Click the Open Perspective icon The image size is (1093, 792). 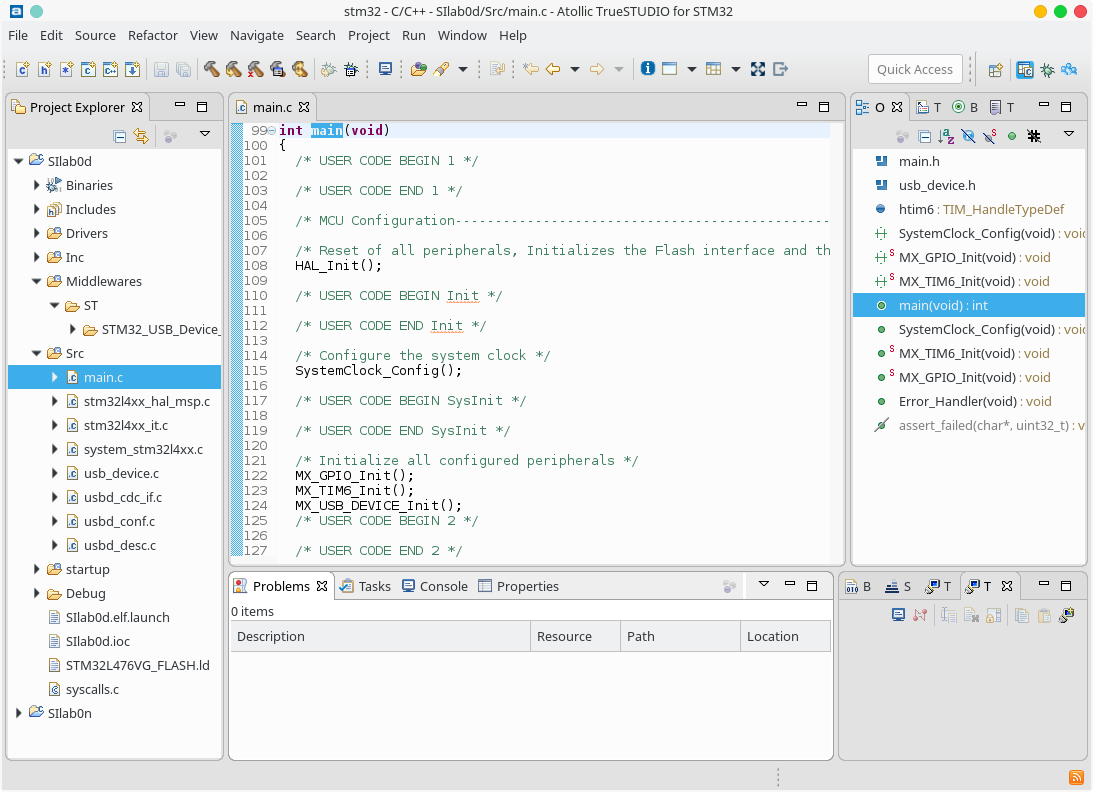click(x=995, y=69)
